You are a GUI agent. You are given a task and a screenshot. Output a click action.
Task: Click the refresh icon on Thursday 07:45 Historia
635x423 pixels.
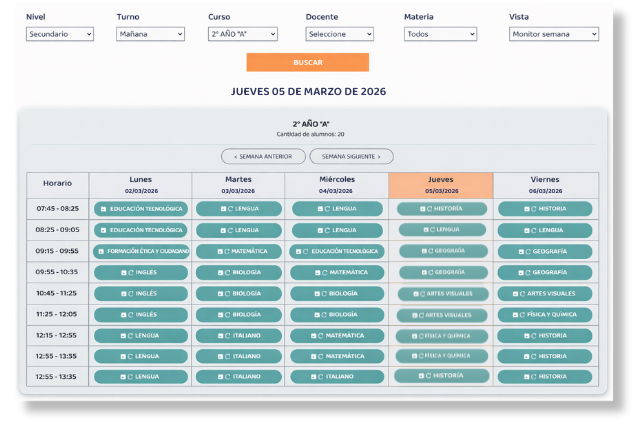tap(431, 209)
